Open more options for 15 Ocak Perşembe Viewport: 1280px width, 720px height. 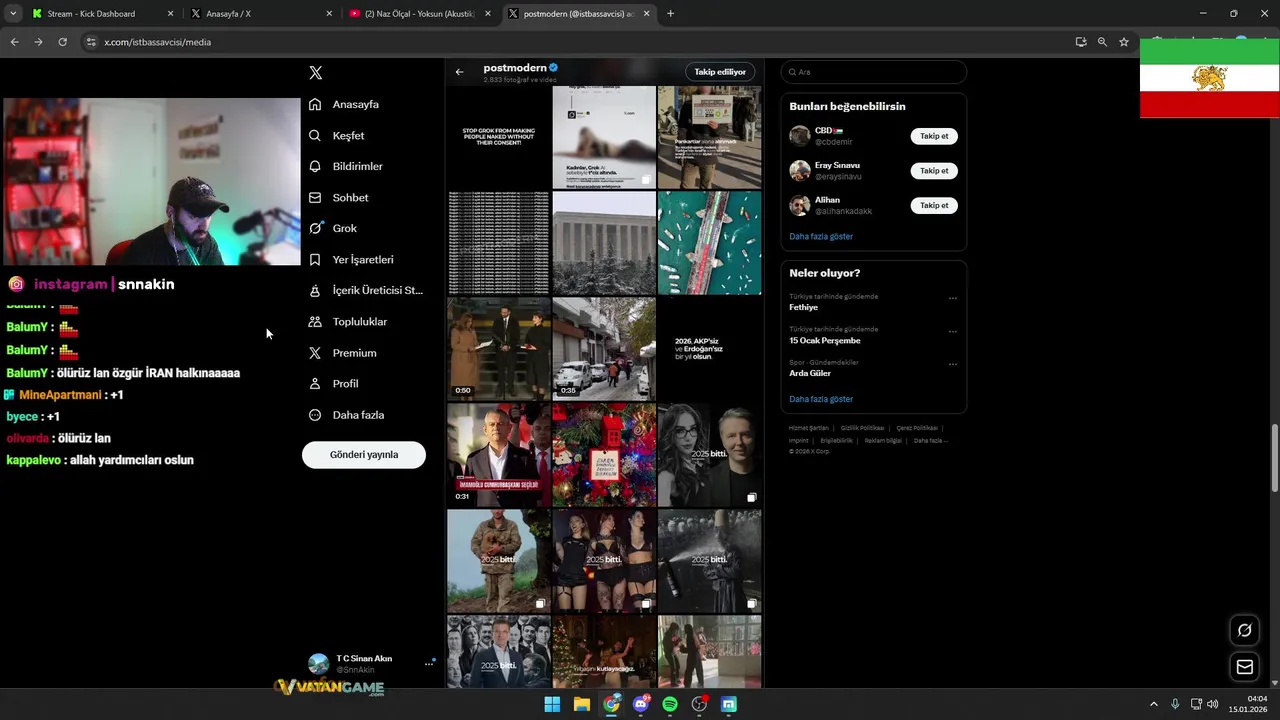point(952,331)
